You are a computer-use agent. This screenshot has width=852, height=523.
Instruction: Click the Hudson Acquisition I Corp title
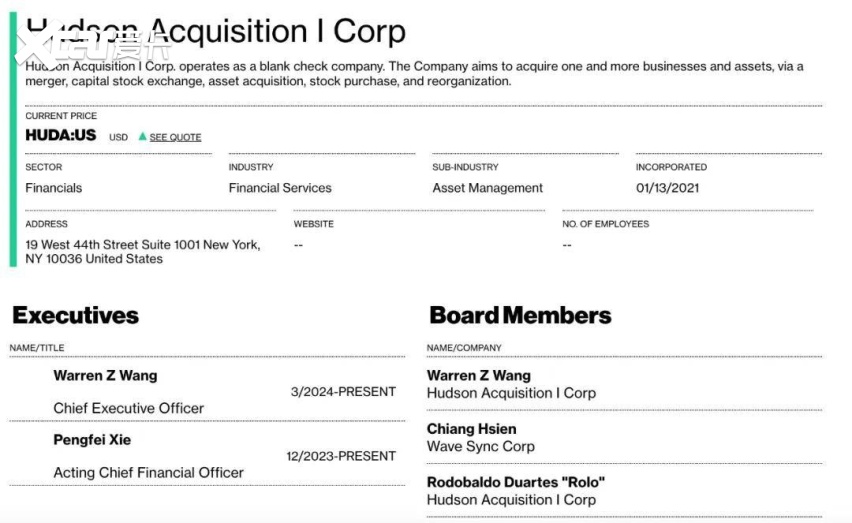[x=216, y=31]
